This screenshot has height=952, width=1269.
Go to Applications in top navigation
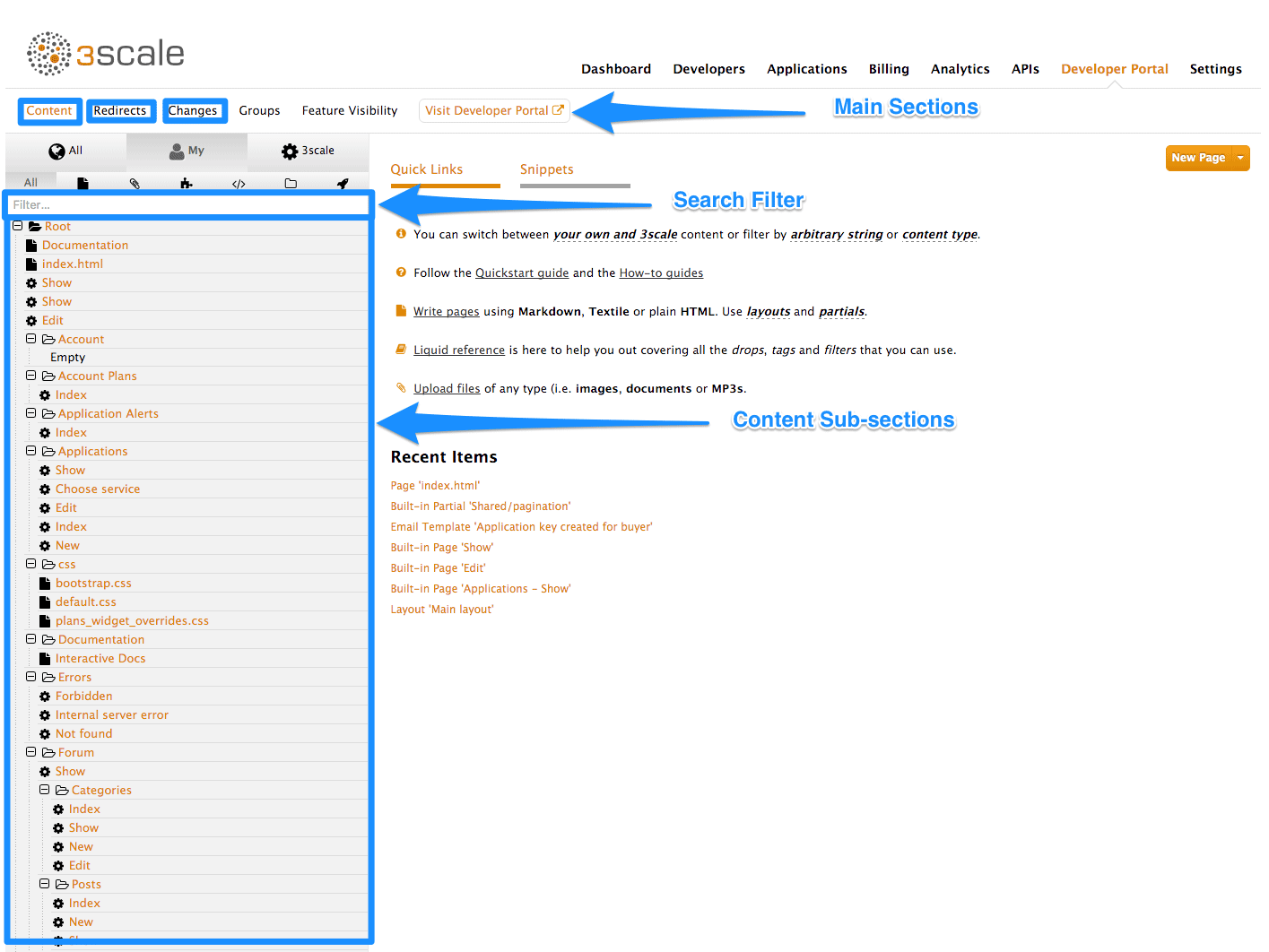(x=806, y=69)
